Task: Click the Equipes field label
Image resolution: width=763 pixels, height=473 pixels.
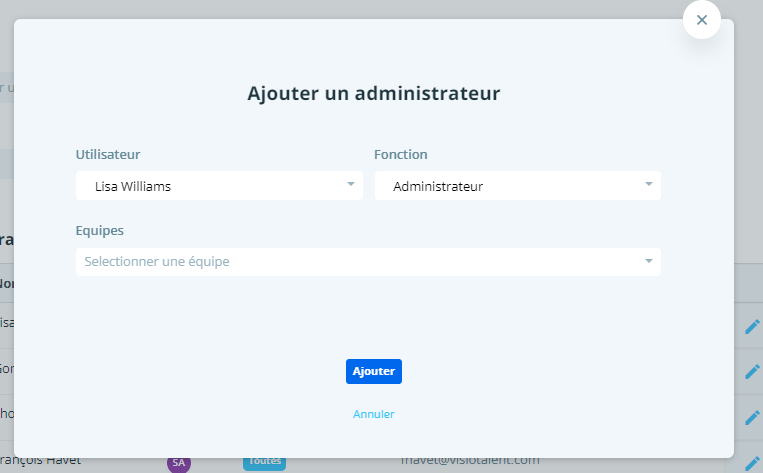Action: (x=100, y=230)
